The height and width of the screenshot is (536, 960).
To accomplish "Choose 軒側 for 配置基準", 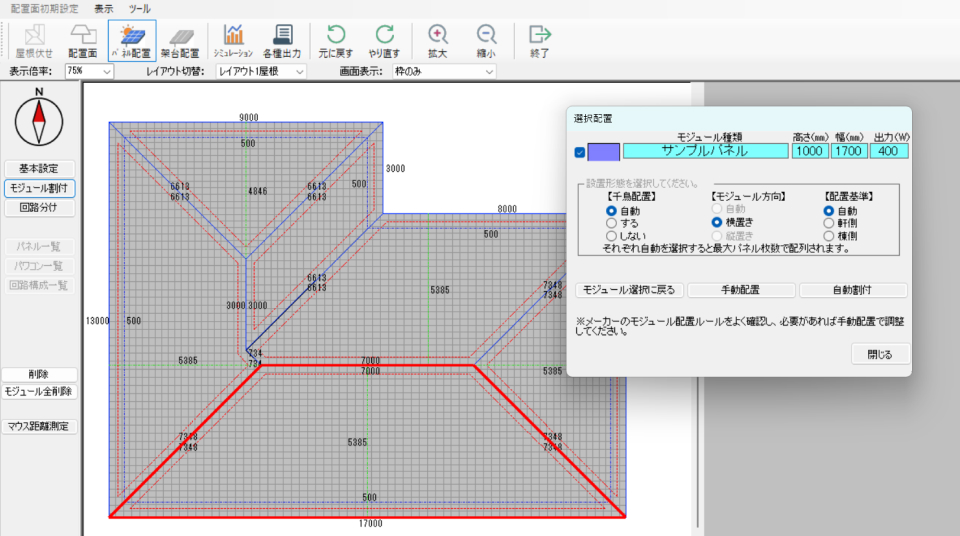I will (828, 223).
